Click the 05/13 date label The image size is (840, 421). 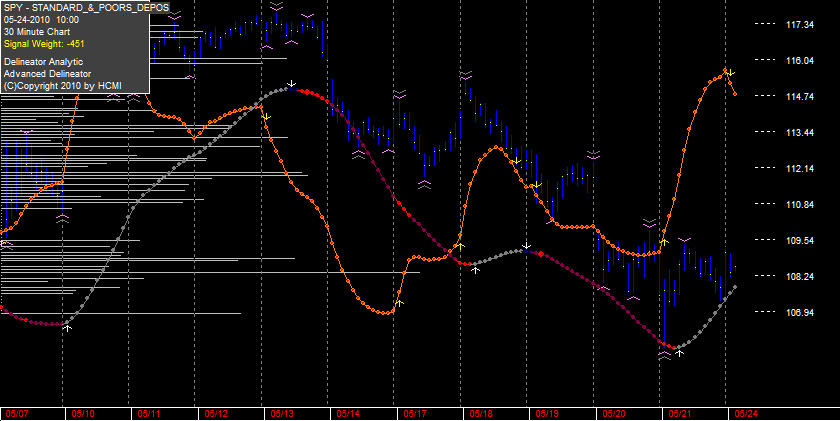(282, 414)
